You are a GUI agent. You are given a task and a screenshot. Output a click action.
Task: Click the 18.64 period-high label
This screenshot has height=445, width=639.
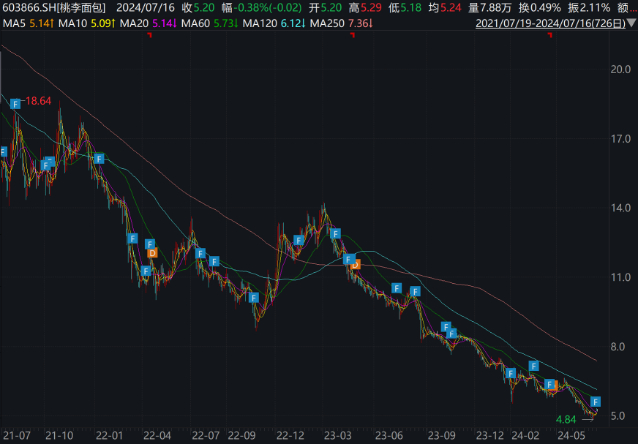tap(38, 101)
